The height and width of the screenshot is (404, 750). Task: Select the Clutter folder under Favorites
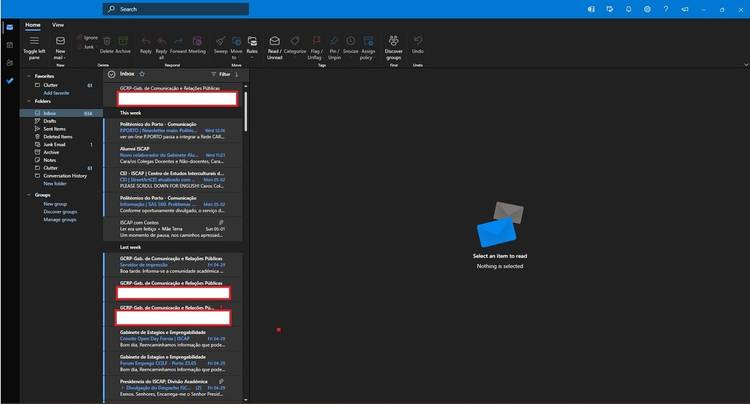pyautogui.click(x=61, y=85)
